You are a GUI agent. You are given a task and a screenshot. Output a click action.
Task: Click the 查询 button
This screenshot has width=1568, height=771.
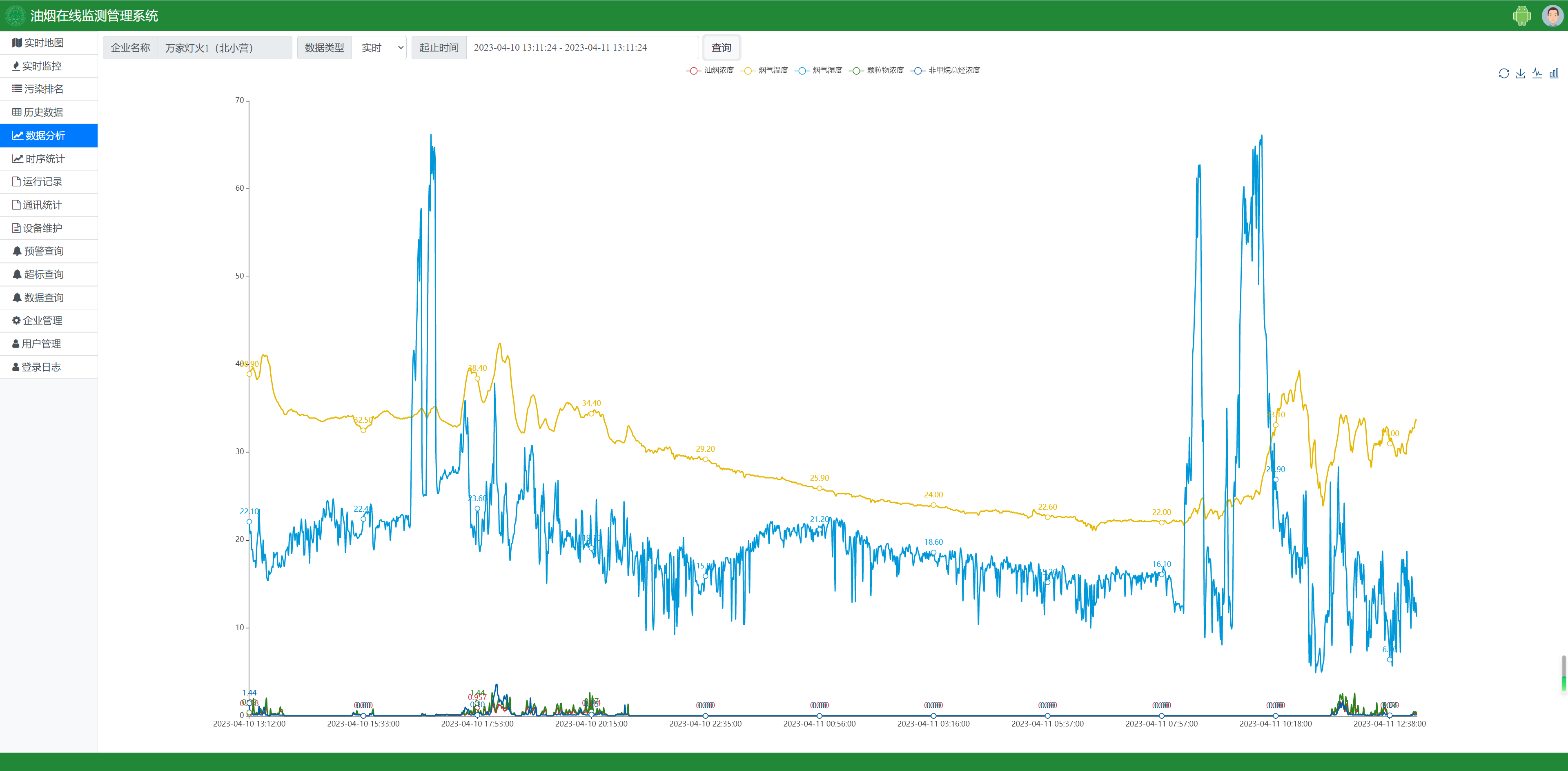pyautogui.click(x=721, y=47)
